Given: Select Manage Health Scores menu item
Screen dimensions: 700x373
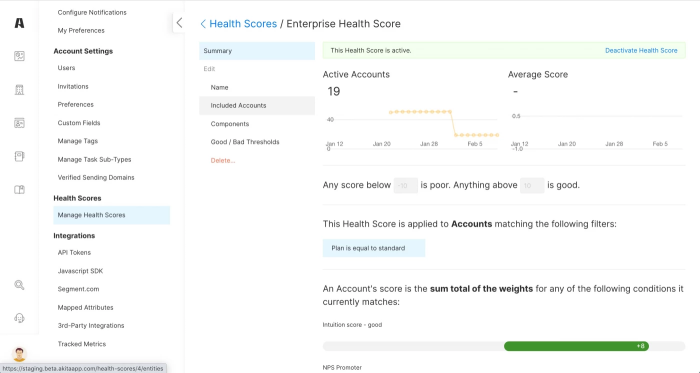Looking at the screenshot, I should pyautogui.click(x=112, y=215).
